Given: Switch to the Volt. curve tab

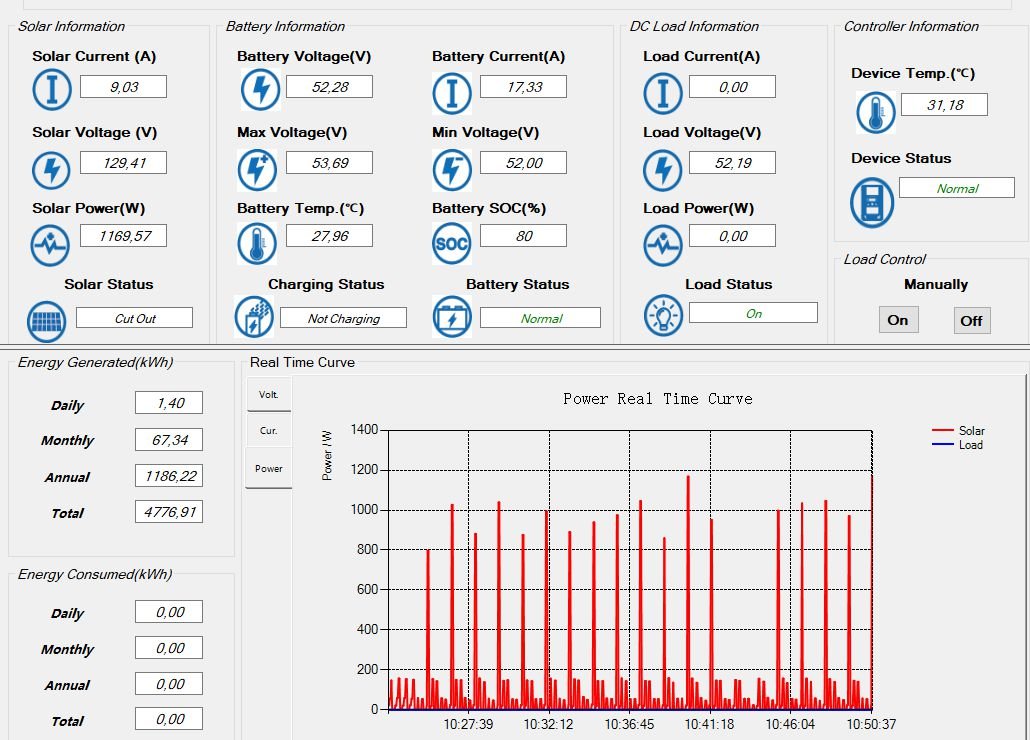Looking at the screenshot, I should tap(269, 394).
